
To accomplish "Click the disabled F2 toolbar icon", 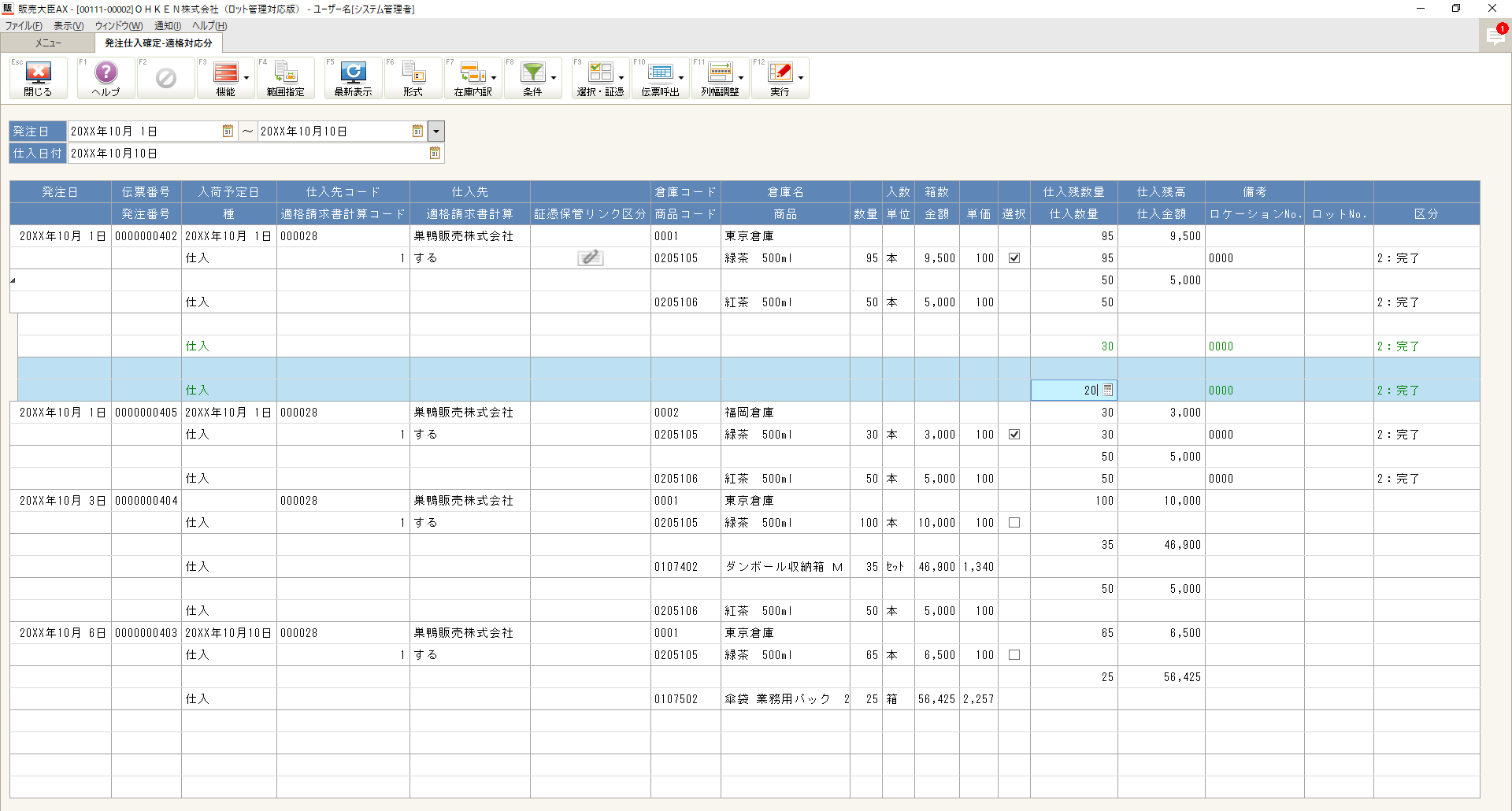I will point(165,78).
